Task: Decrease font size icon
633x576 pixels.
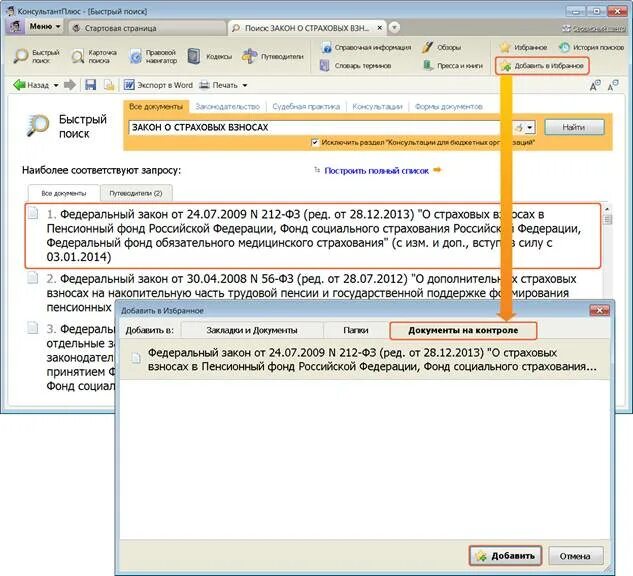Action: click(613, 85)
